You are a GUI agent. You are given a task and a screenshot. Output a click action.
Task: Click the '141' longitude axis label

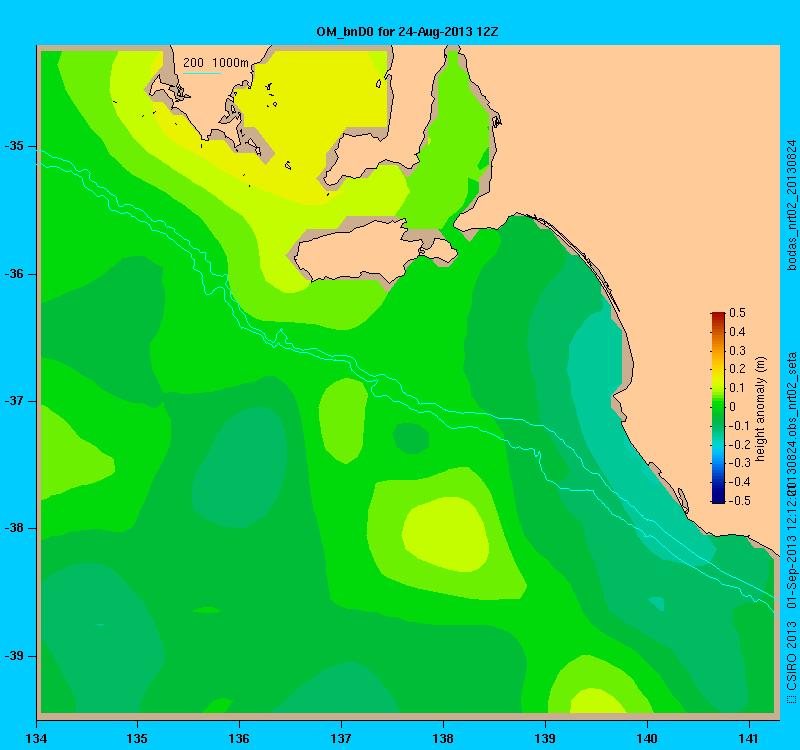point(748,738)
